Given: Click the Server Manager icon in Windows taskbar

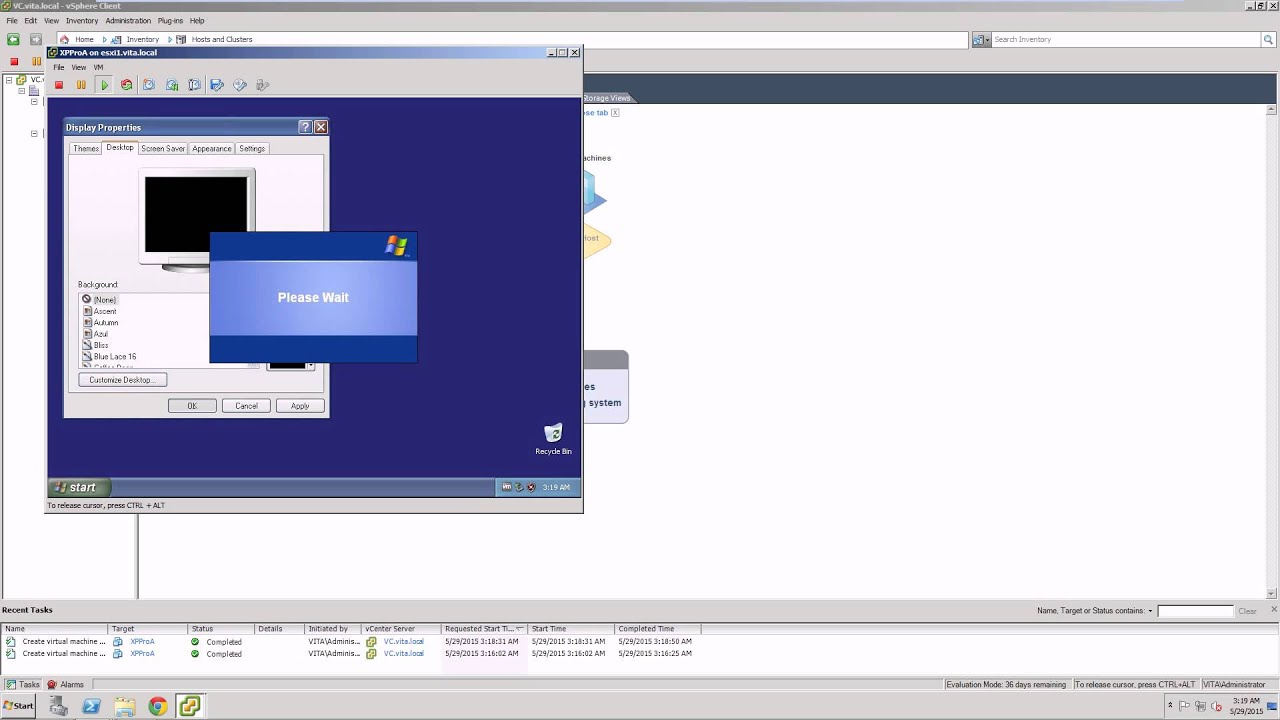Looking at the screenshot, I should coord(59,706).
